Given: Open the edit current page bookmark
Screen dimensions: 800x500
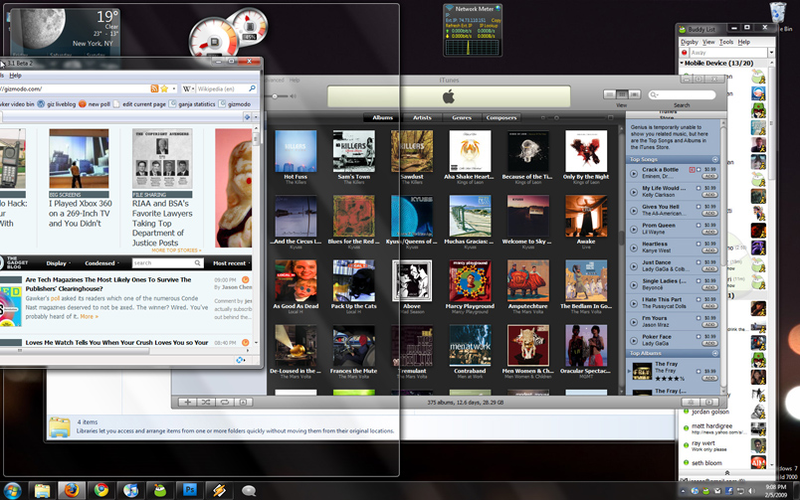Looking at the screenshot, I should 139,104.
